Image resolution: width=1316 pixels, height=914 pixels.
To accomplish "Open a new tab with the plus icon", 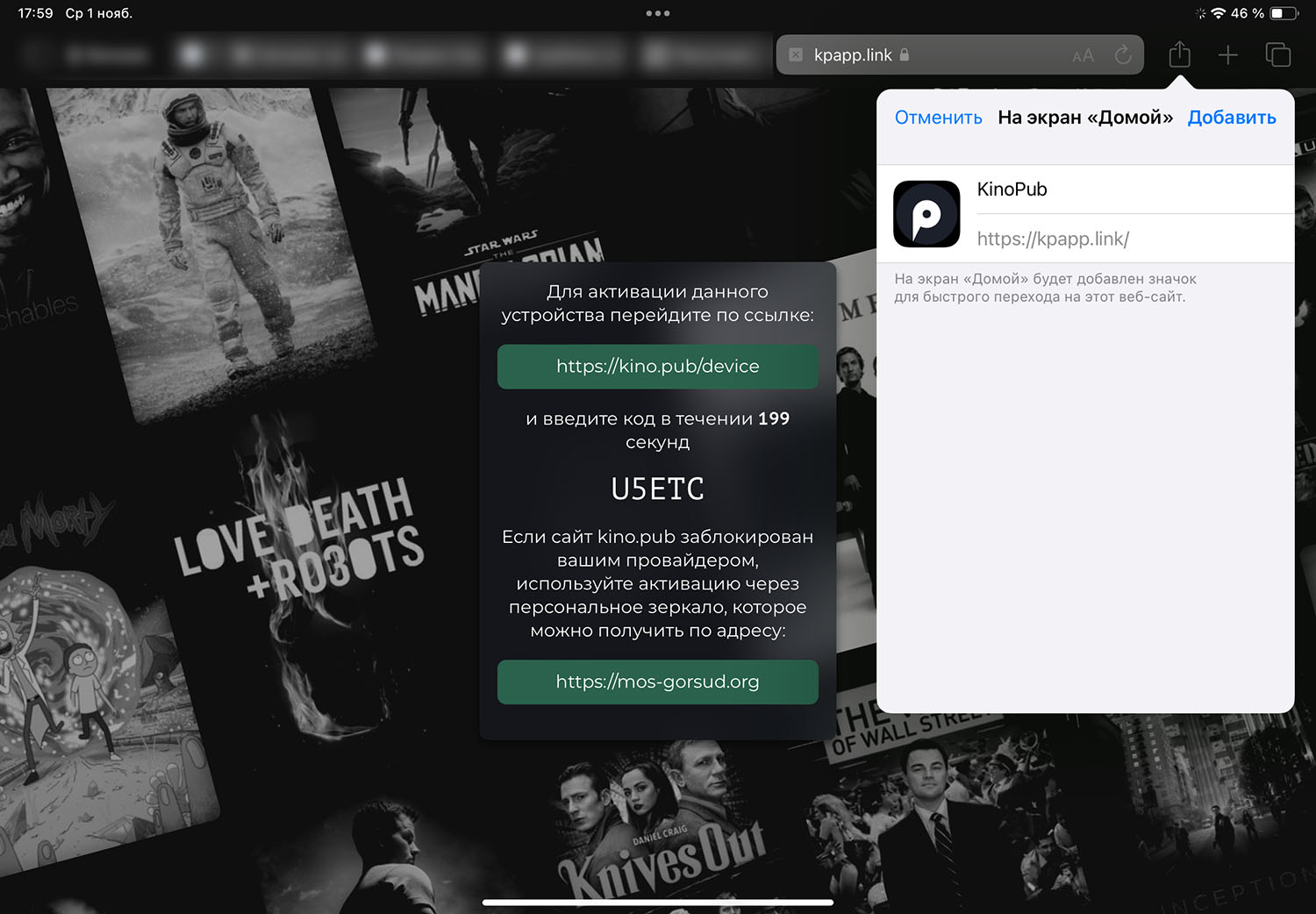I will point(1228,55).
